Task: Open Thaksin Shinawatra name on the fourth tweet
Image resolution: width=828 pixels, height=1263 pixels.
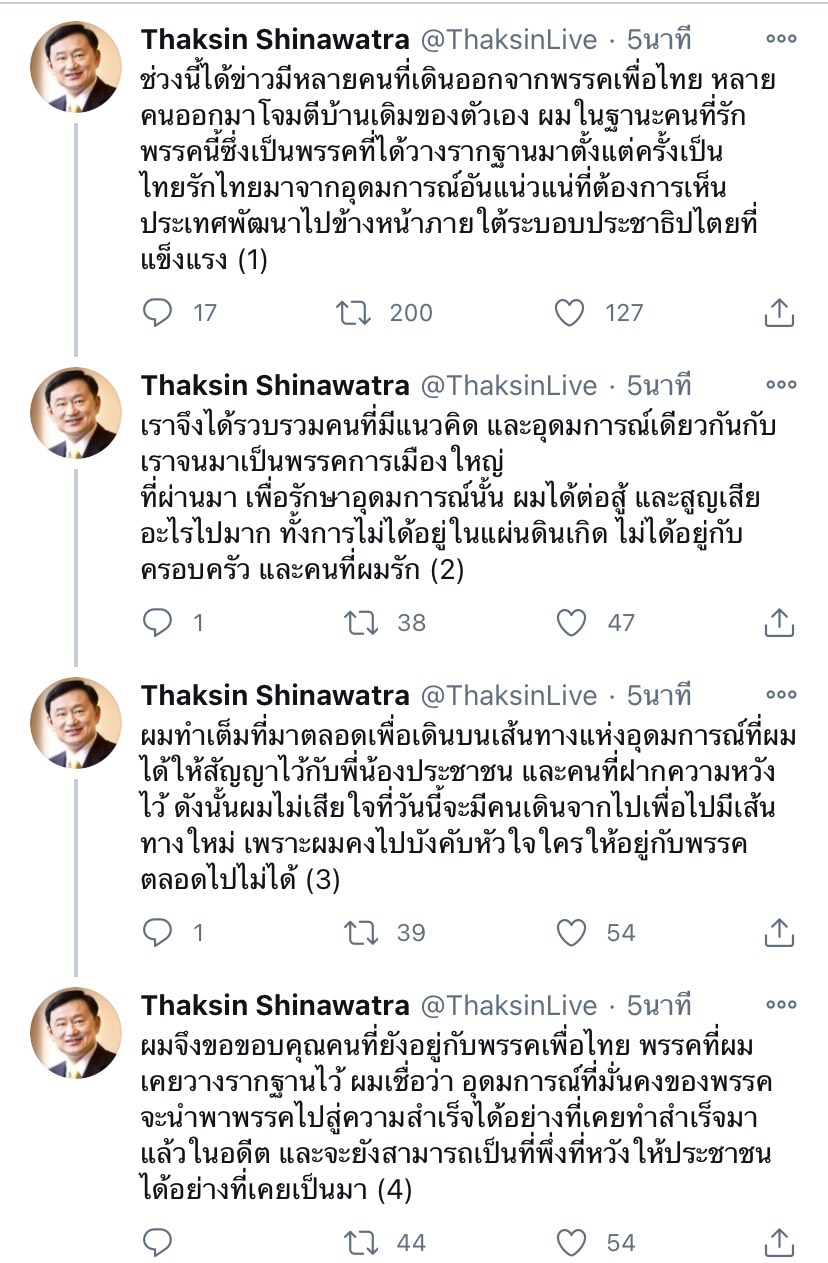Action: coord(275,1005)
